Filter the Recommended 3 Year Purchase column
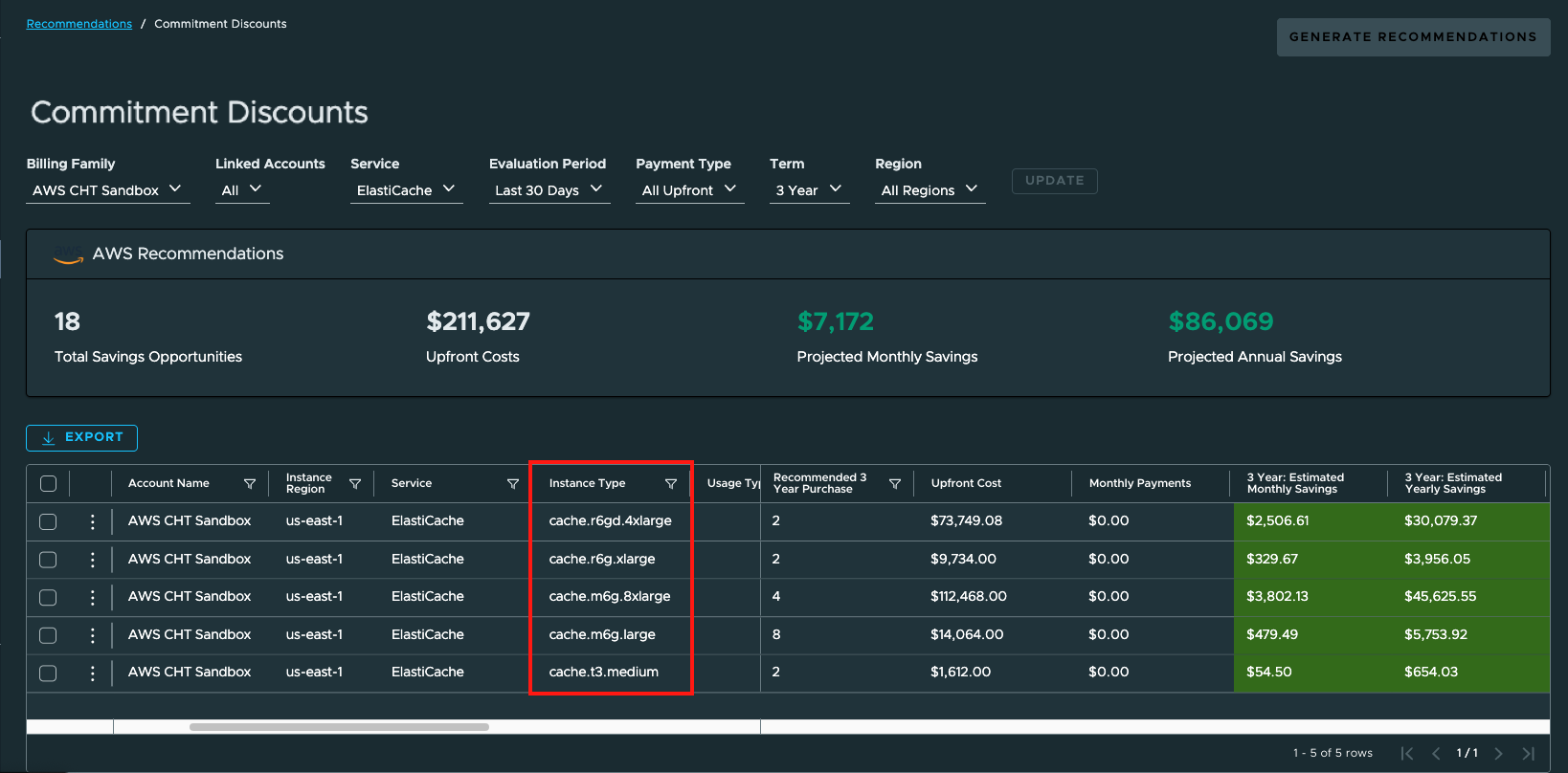This screenshot has height=773, width=1568. (895, 484)
